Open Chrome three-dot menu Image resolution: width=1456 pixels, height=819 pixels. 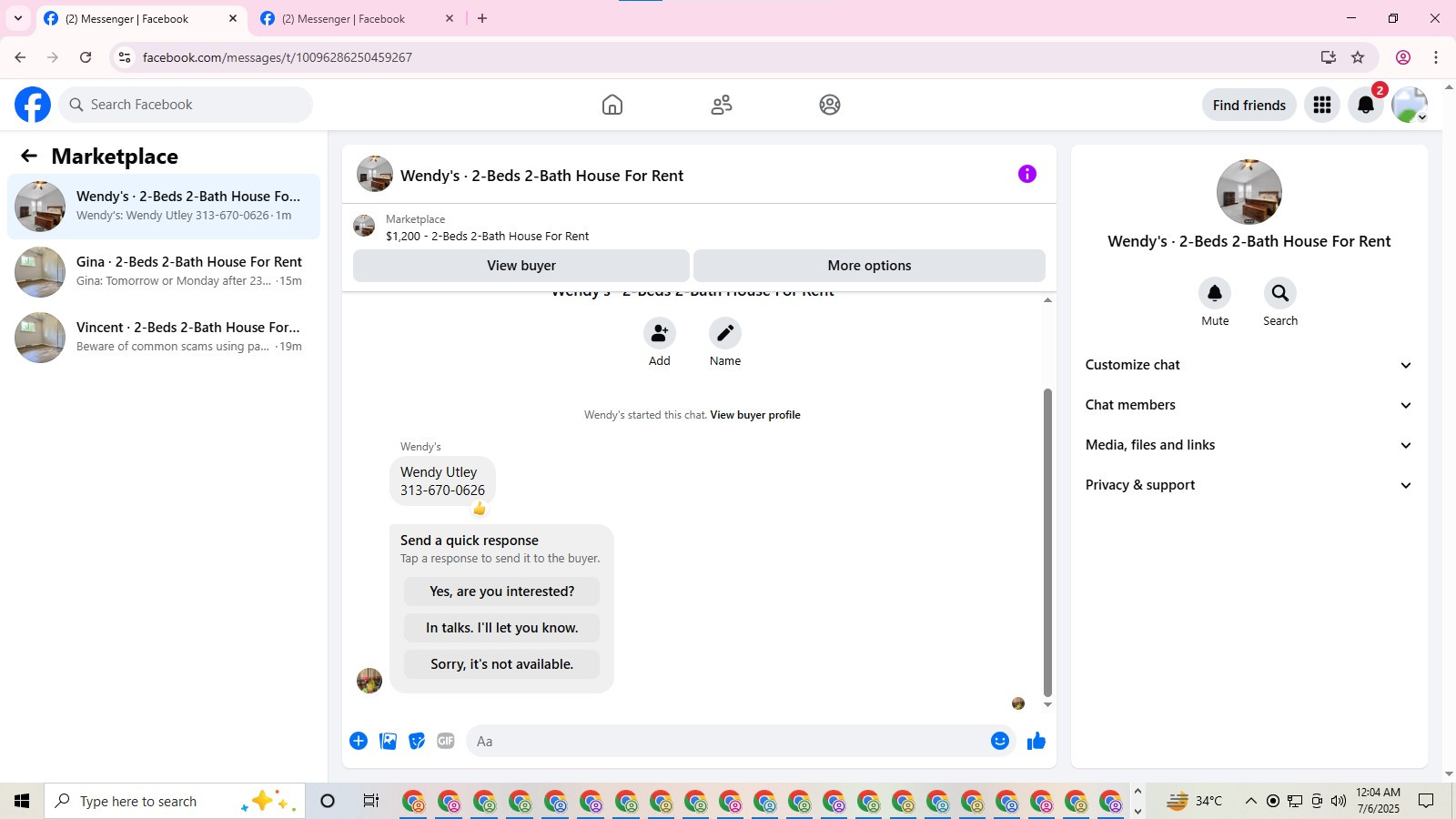[1436, 57]
